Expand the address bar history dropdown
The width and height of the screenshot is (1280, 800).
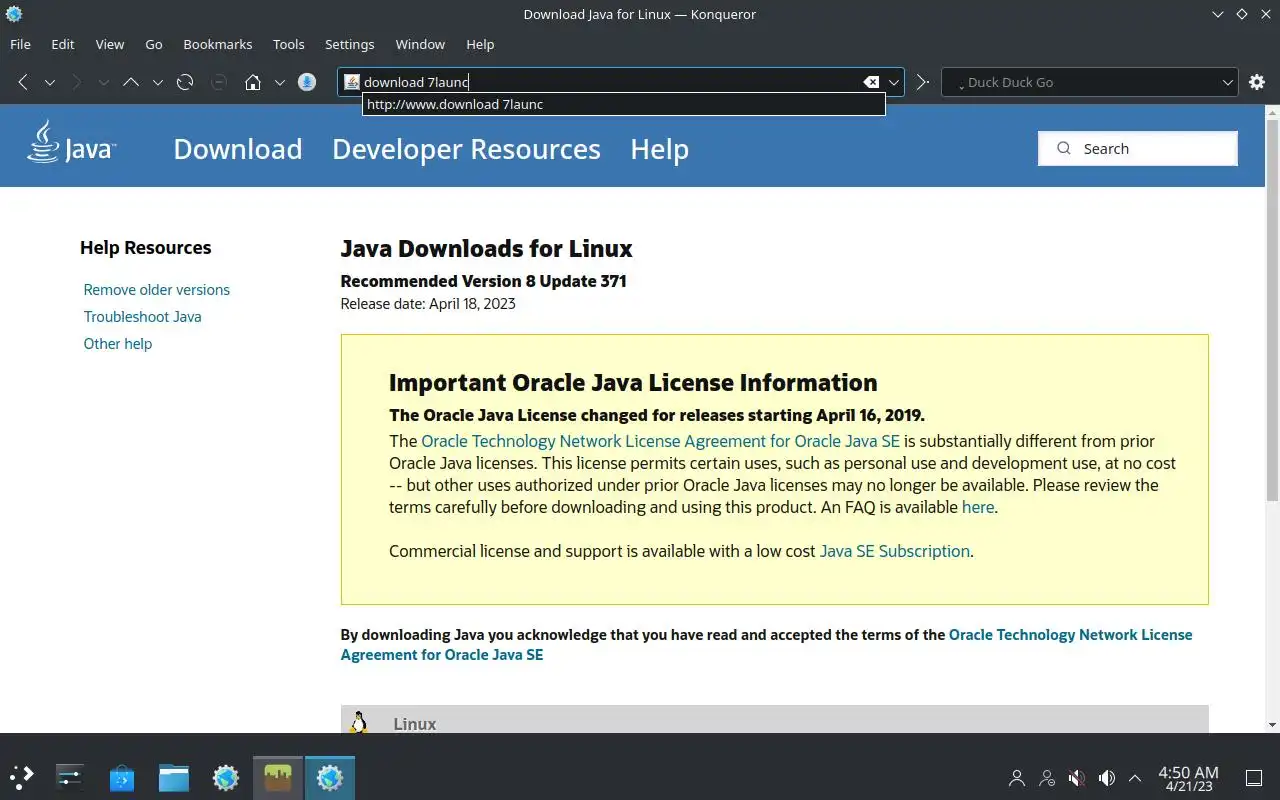coord(894,82)
